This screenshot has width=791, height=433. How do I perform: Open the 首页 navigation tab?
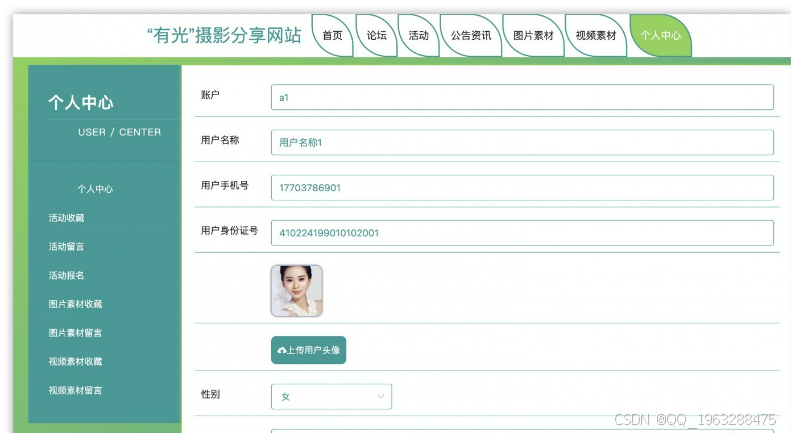[332, 35]
